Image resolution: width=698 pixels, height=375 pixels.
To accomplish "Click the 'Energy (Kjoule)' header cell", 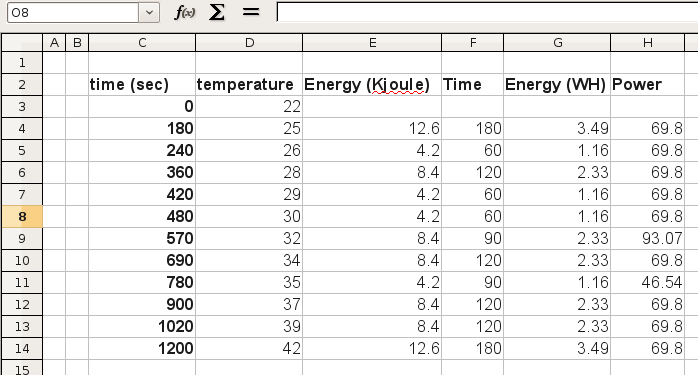I will pyautogui.click(x=372, y=85).
